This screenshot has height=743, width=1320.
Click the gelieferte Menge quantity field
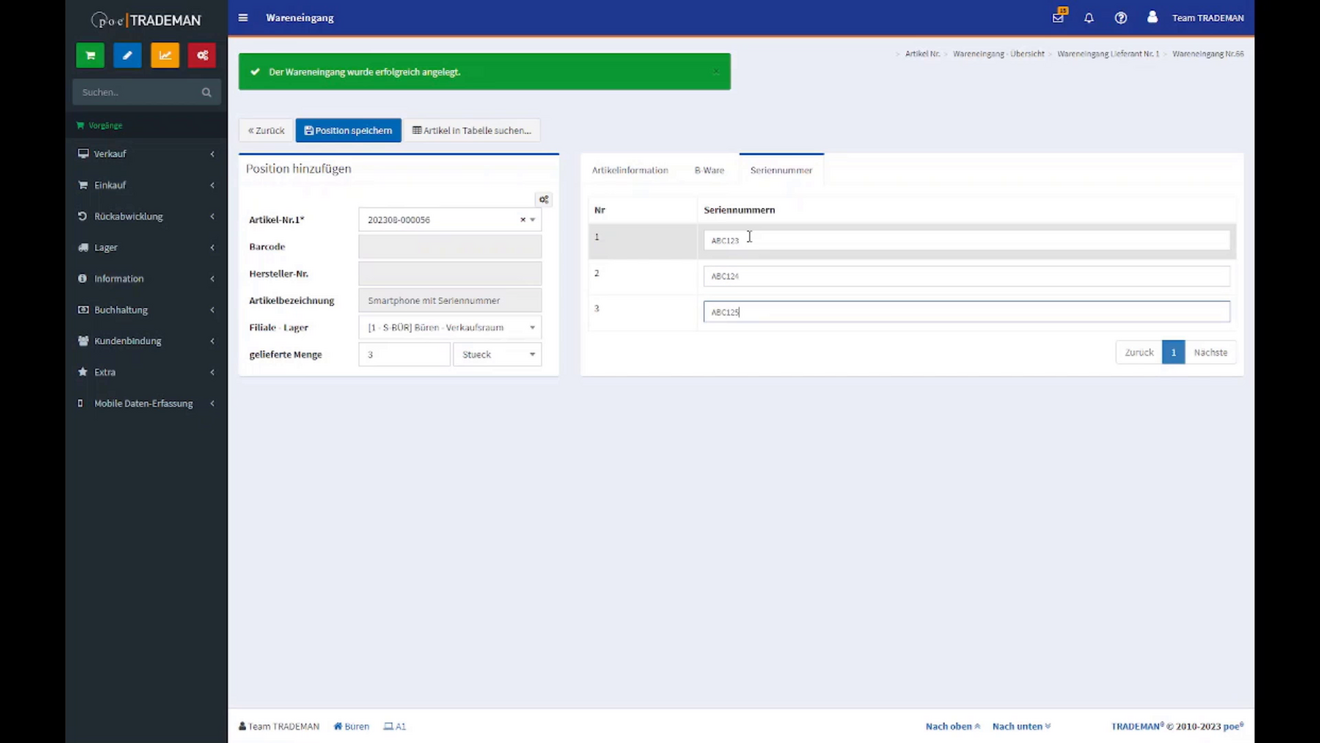tap(404, 354)
